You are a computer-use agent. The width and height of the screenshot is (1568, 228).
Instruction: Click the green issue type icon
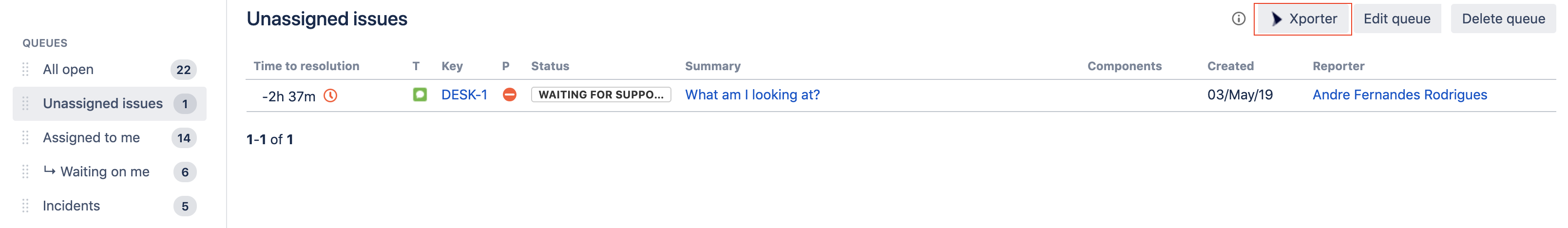pos(420,95)
